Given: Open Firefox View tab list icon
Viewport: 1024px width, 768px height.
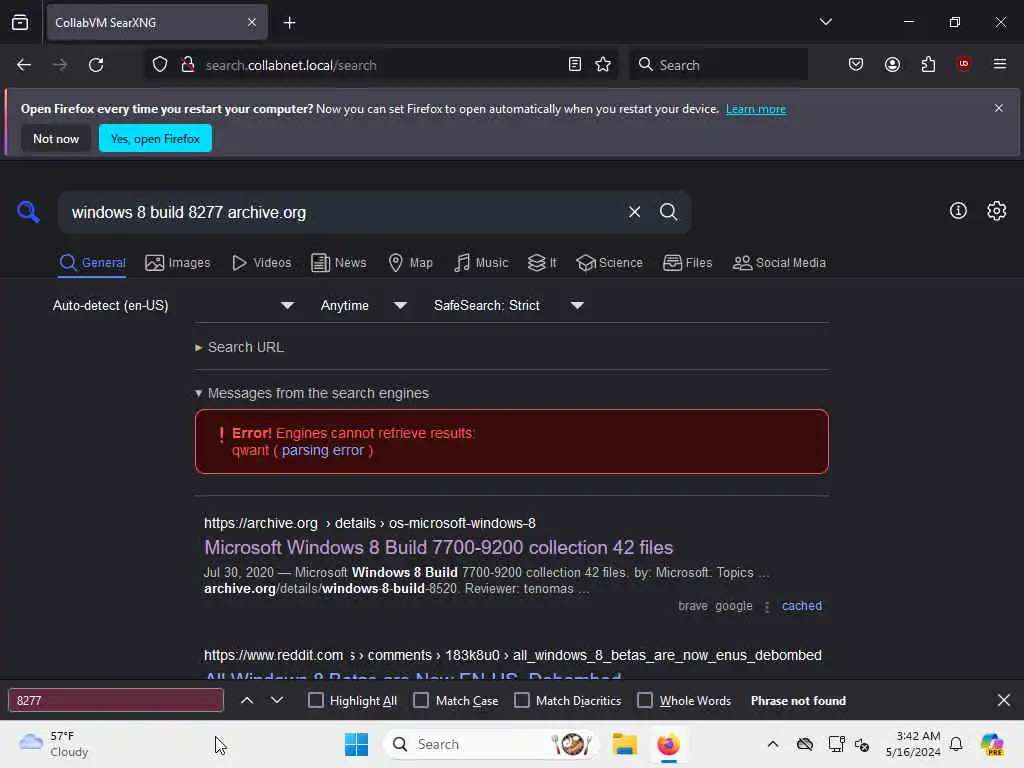Looking at the screenshot, I should point(20,22).
